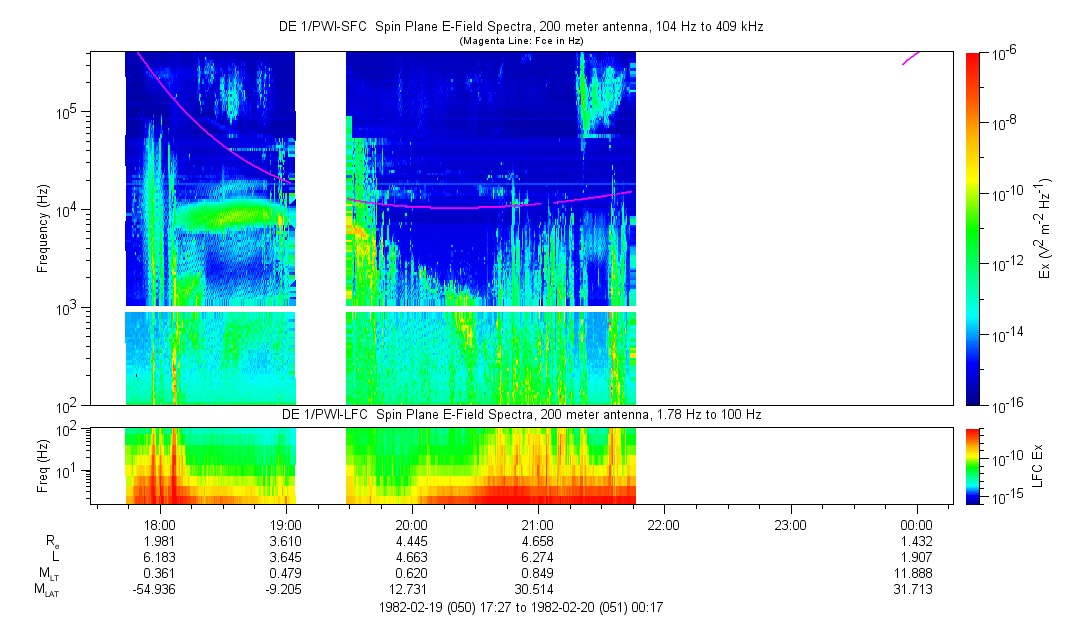
Task: Click the LFC Ex colorbar label
Action: click(1037, 466)
